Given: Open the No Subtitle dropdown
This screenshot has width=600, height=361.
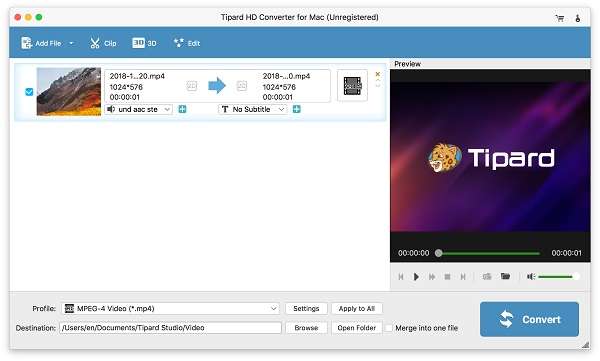Looking at the screenshot, I should (253, 109).
